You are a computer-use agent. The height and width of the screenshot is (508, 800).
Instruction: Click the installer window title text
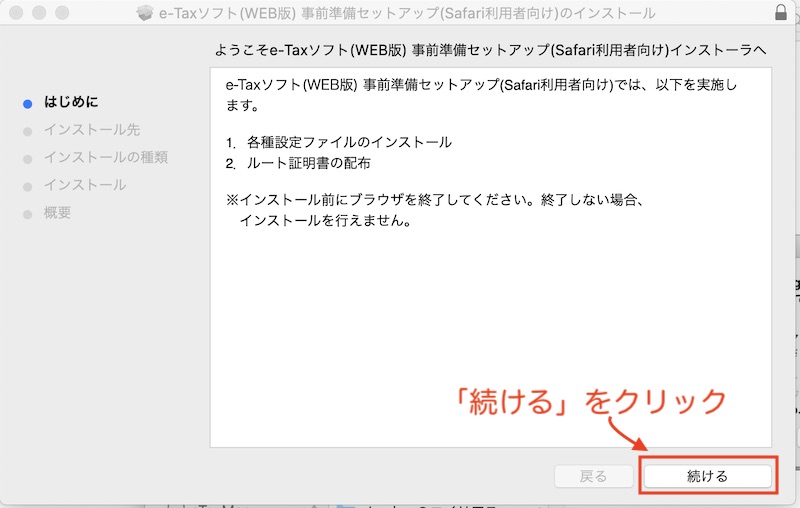pyautogui.click(x=407, y=13)
